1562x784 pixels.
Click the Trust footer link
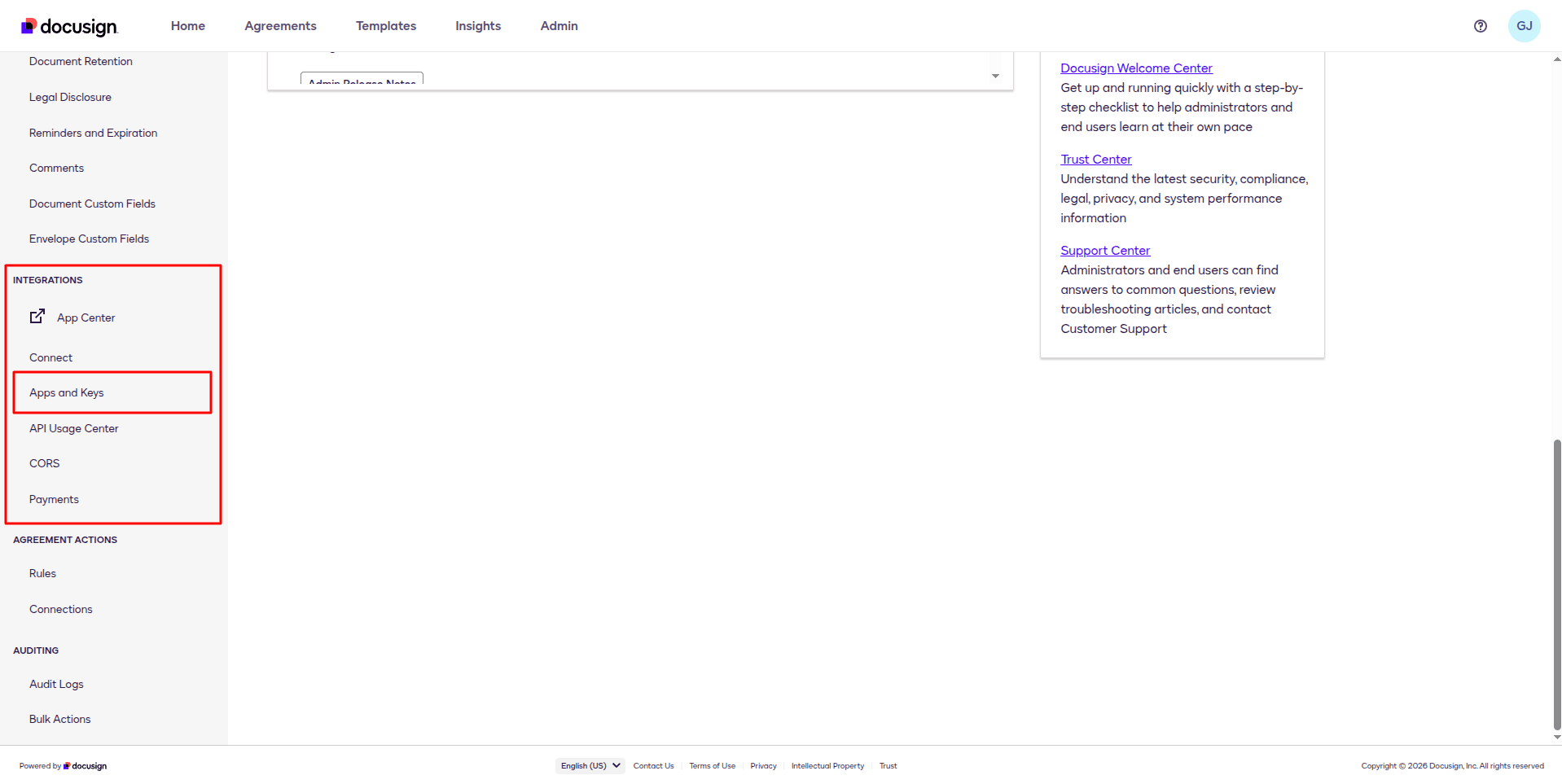click(888, 766)
